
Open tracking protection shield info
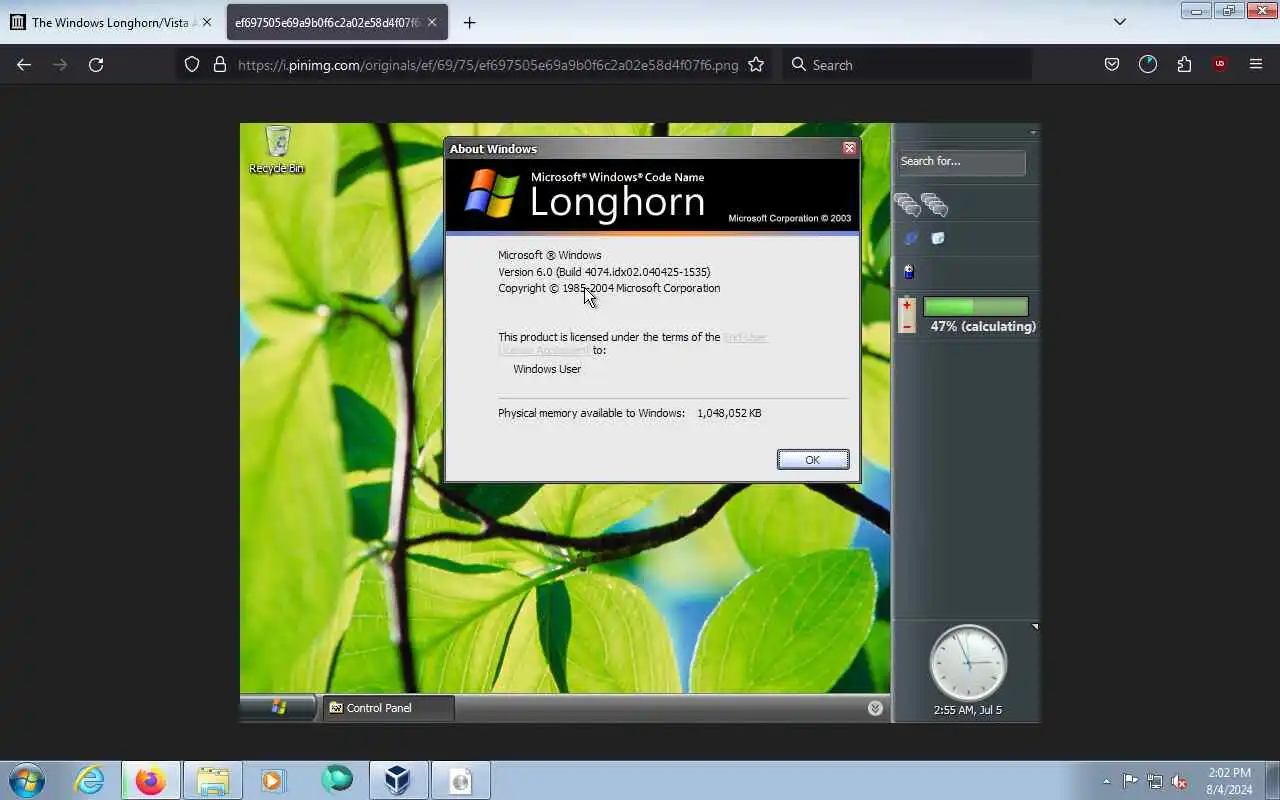pyautogui.click(x=192, y=64)
